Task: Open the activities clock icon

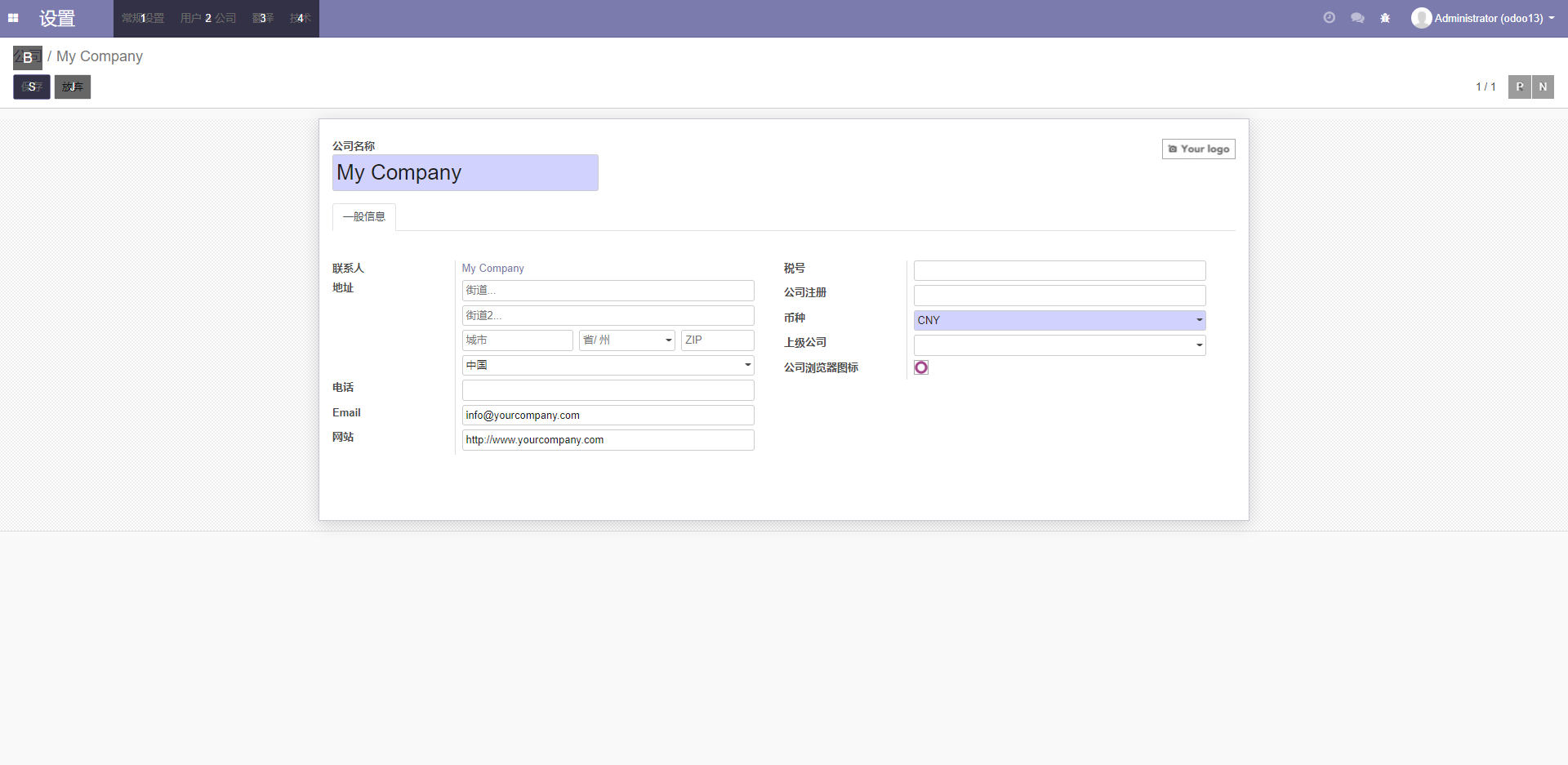Action: (x=1330, y=18)
